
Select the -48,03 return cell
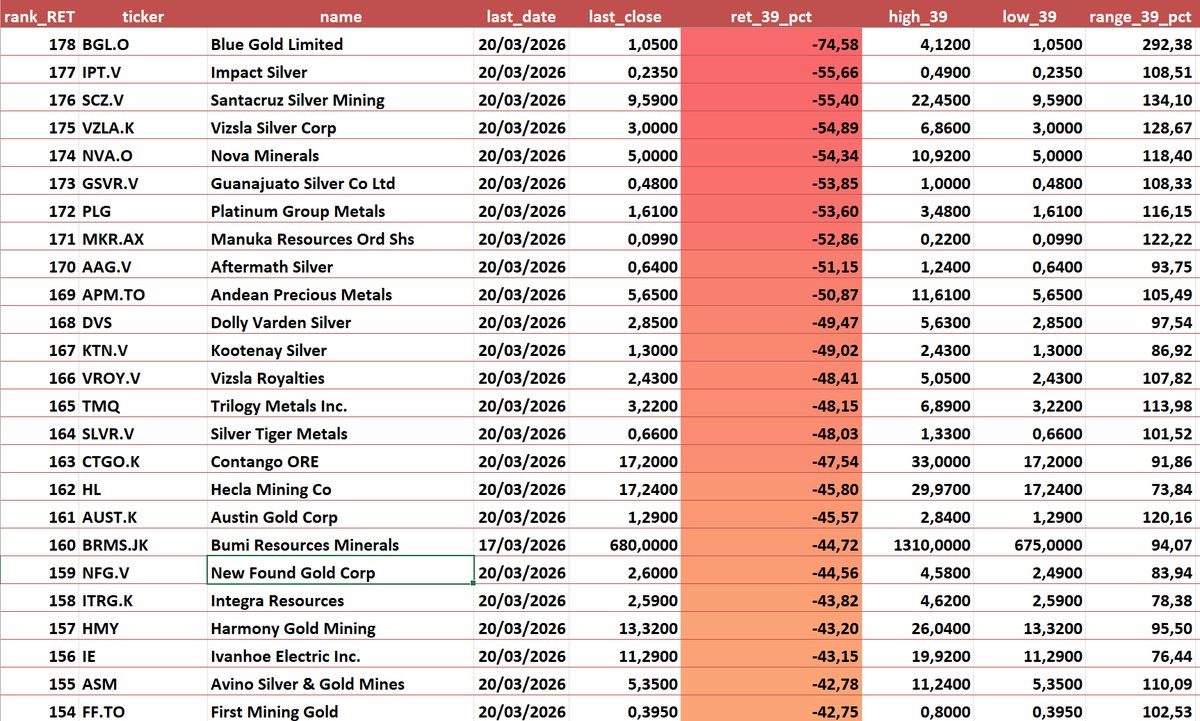click(x=771, y=434)
